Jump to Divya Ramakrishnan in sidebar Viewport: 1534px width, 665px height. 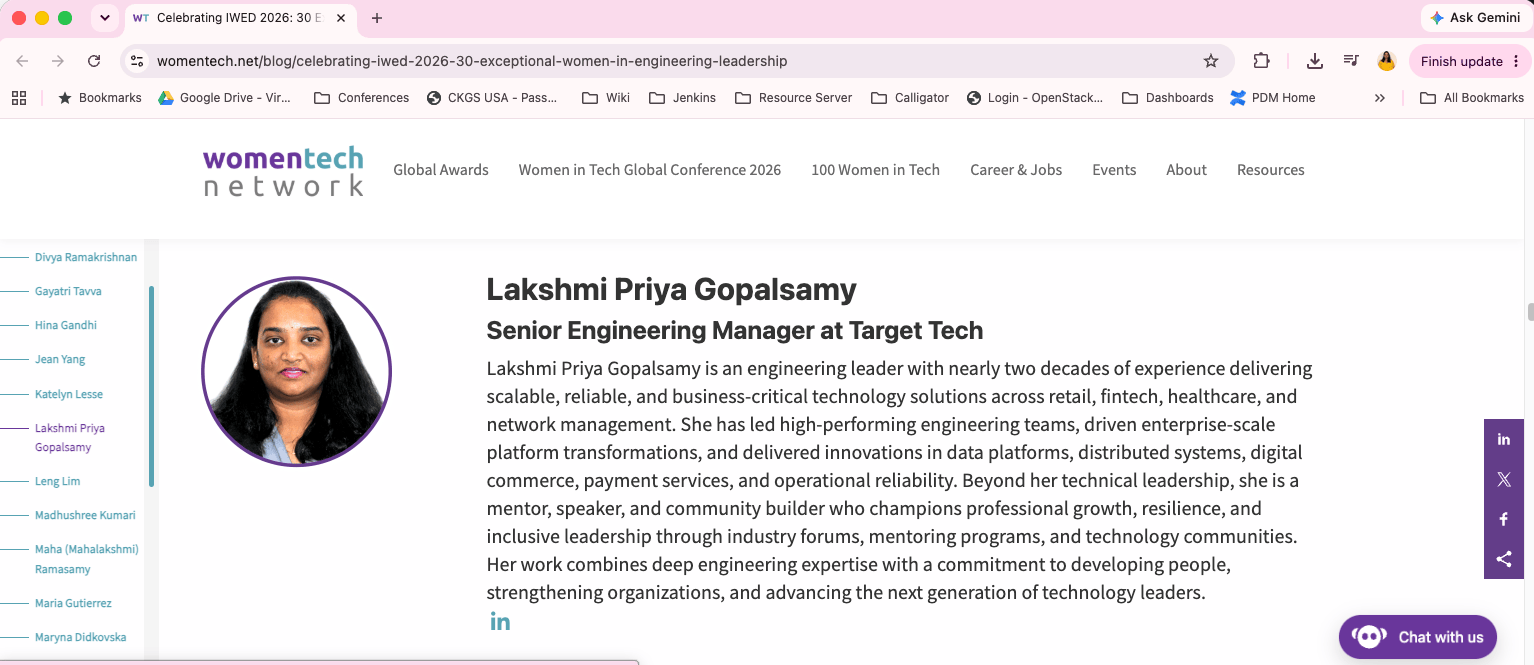tap(86, 257)
